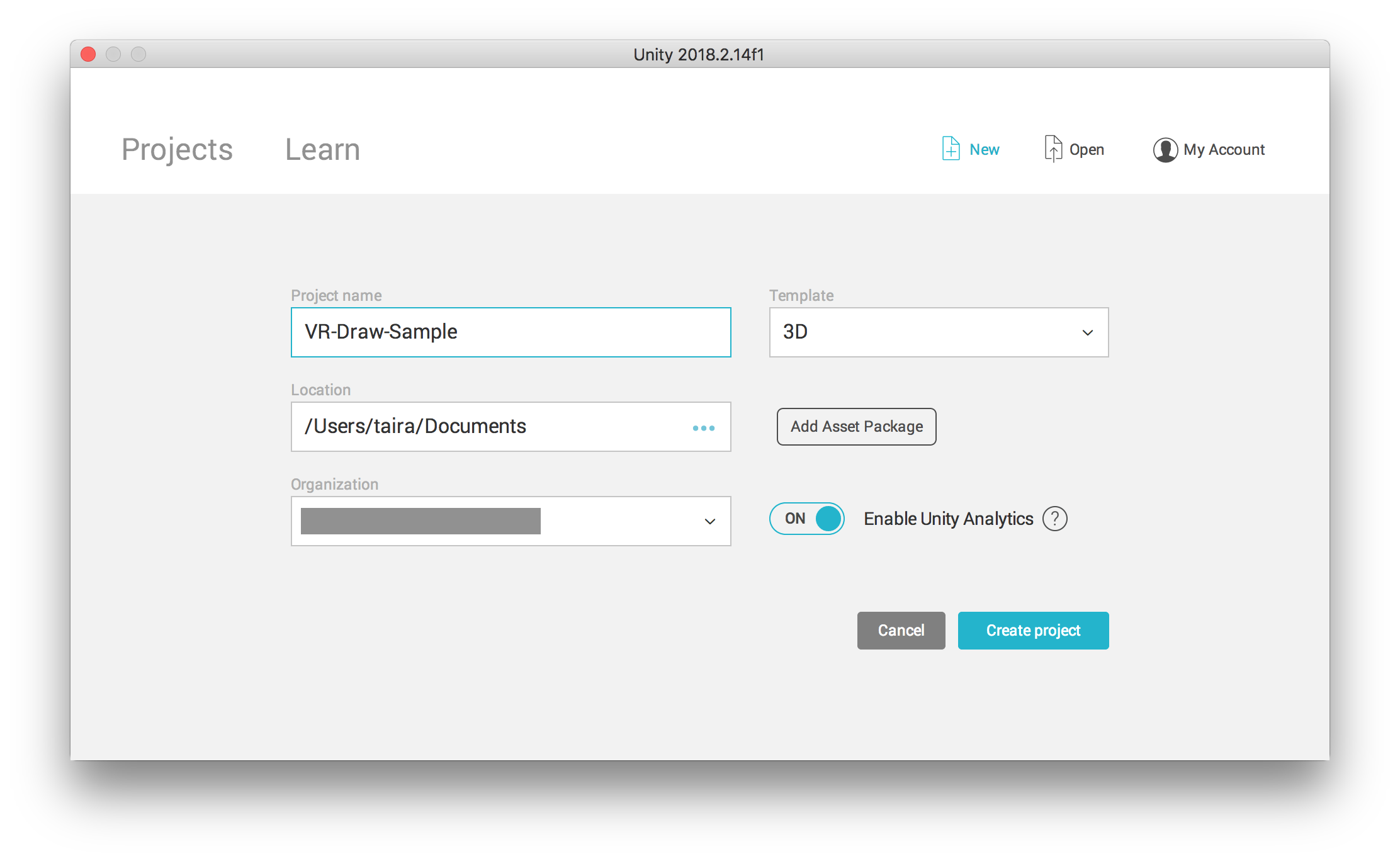Click the Unity Analytics help question mark
The height and width of the screenshot is (861, 1400).
[1054, 519]
